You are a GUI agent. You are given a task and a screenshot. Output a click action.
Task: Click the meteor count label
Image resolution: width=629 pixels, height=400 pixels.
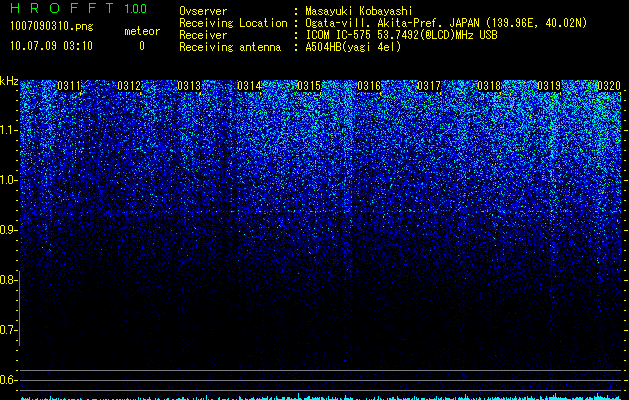pos(142,31)
